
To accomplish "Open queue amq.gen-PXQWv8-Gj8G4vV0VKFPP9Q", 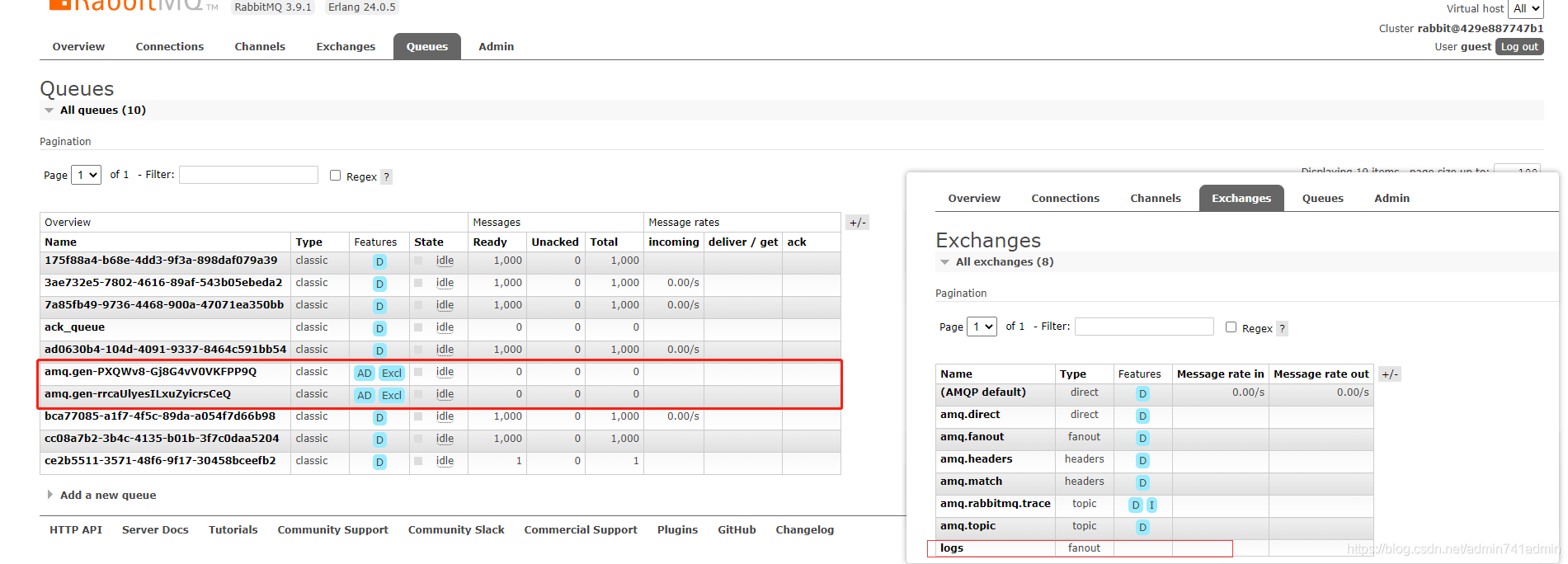I will (x=150, y=372).
